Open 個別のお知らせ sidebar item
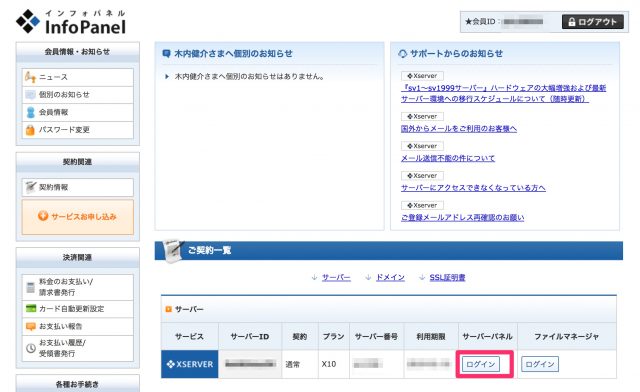640x392 pixels. 78,95
